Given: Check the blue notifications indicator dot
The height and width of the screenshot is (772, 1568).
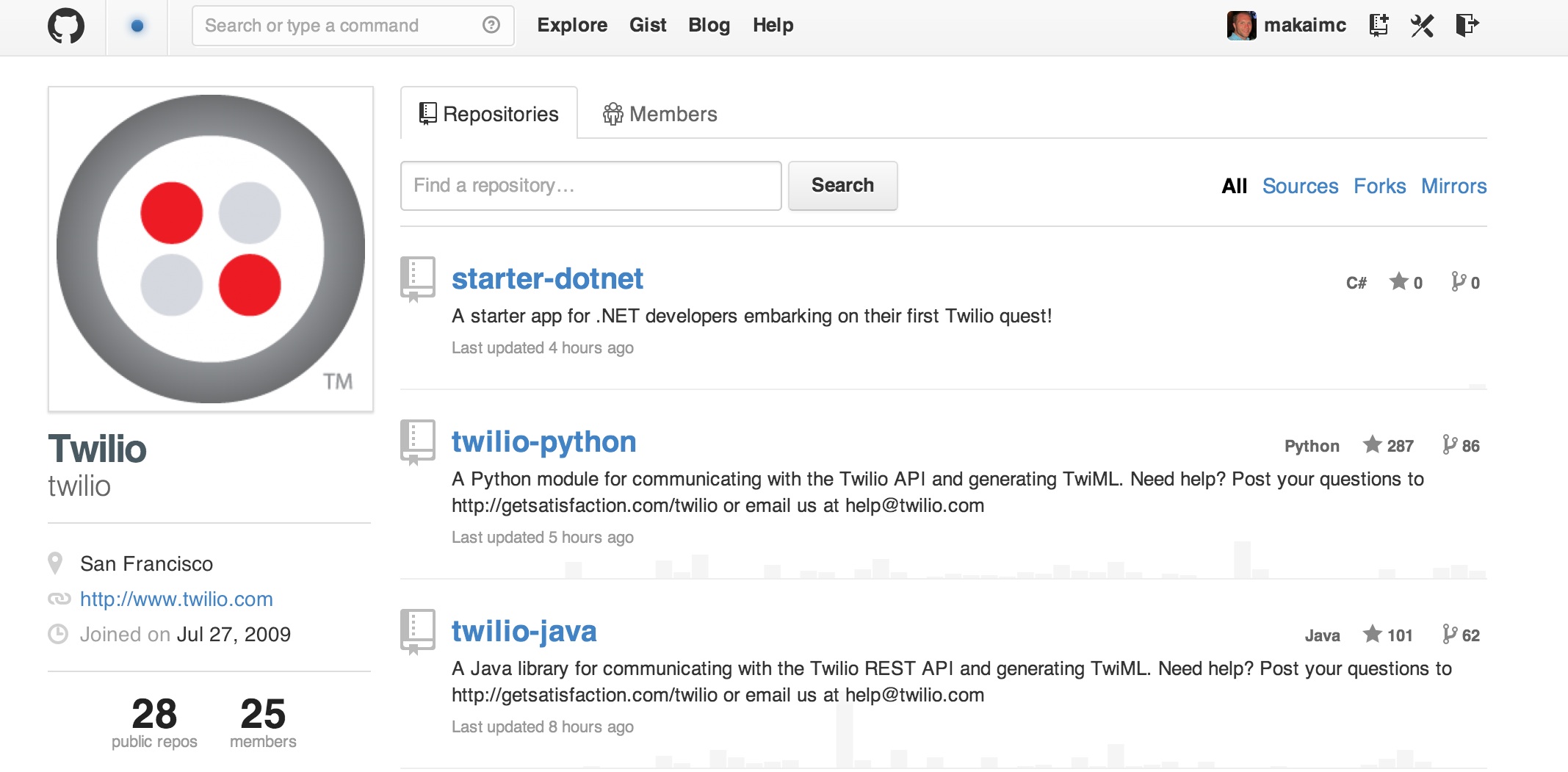Looking at the screenshot, I should coord(137,26).
